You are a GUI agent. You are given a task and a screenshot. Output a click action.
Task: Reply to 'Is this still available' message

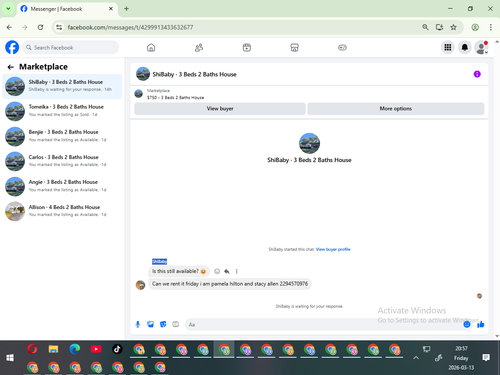pos(227,271)
